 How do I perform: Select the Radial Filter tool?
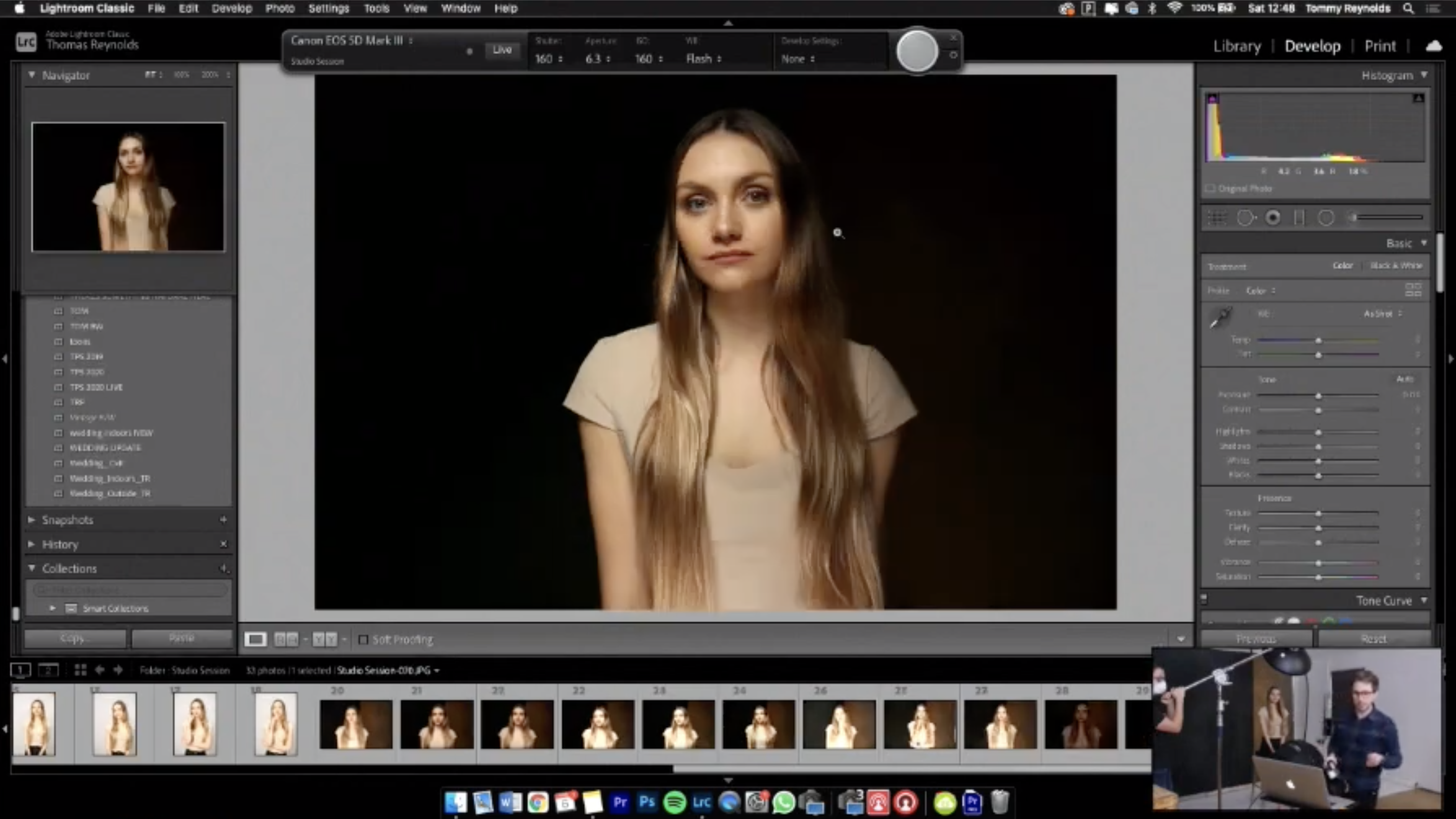[x=1326, y=218]
